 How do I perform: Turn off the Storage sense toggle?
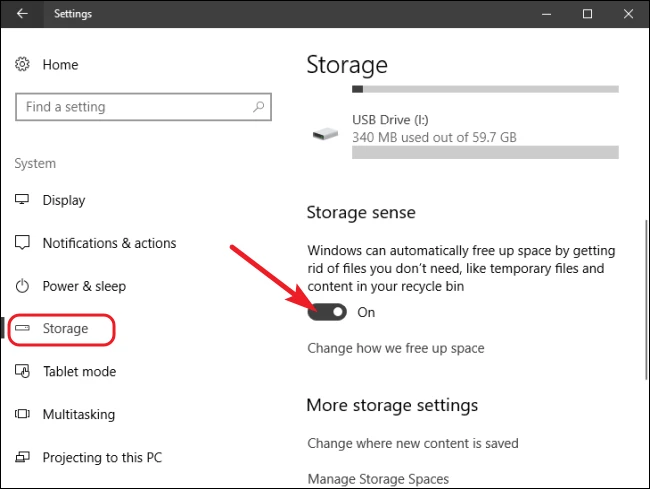pyautogui.click(x=327, y=312)
